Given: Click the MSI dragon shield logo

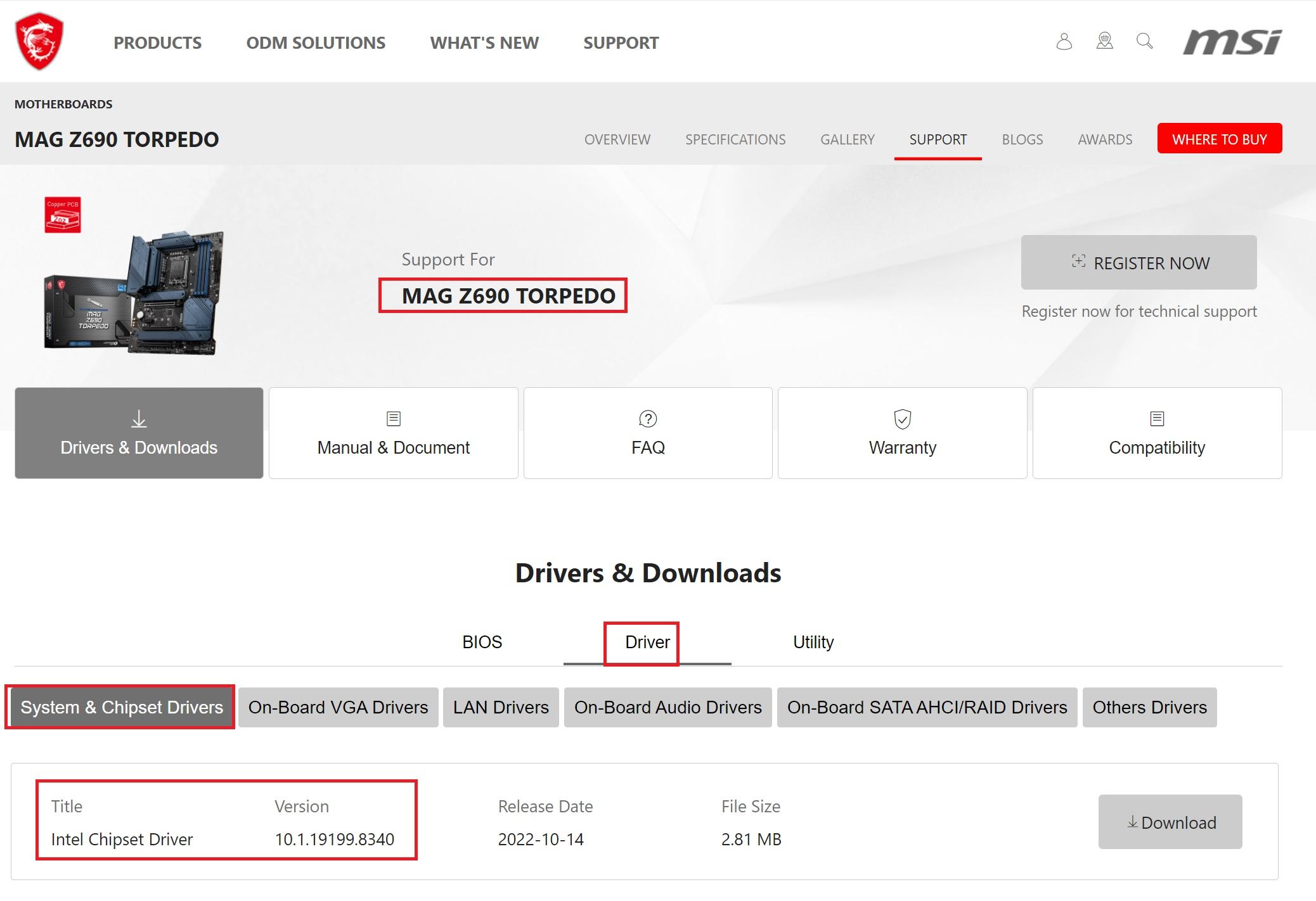Looking at the screenshot, I should 39,41.
